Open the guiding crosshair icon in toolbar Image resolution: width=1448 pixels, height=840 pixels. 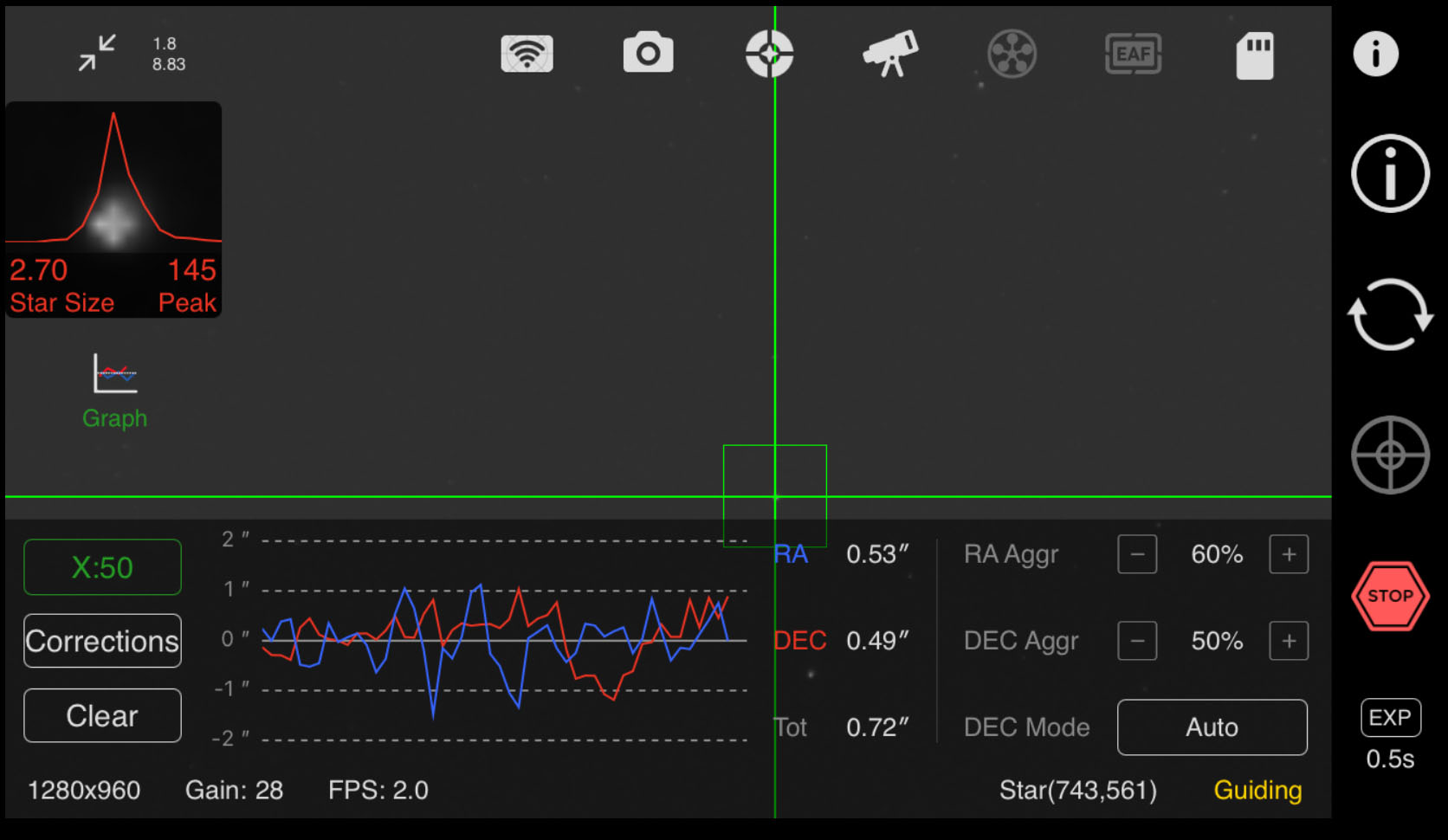pyautogui.click(x=769, y=54)
